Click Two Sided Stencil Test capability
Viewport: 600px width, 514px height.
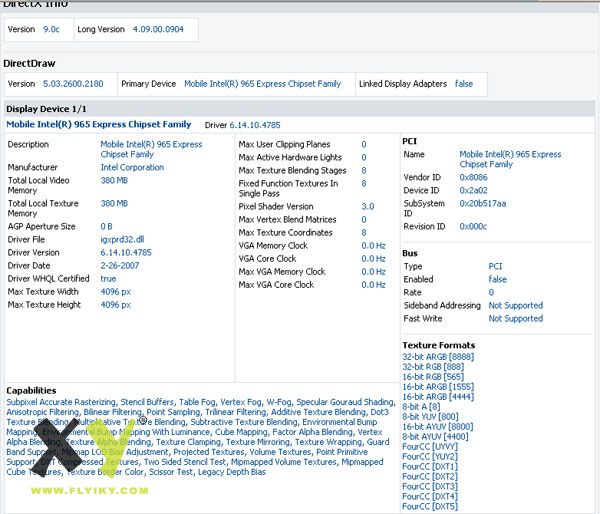pyautogui.click(x=185, y=462)
